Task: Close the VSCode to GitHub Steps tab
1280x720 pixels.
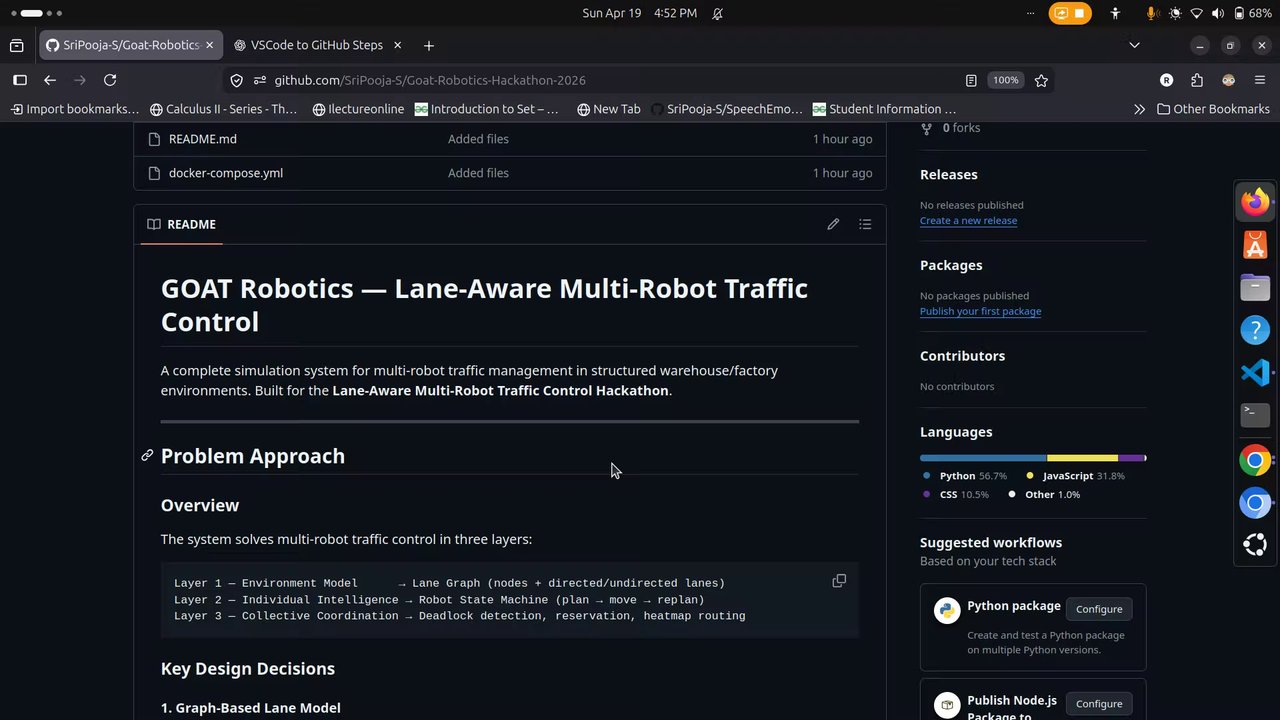Action: pyautogui.click(x=397, y=45)
